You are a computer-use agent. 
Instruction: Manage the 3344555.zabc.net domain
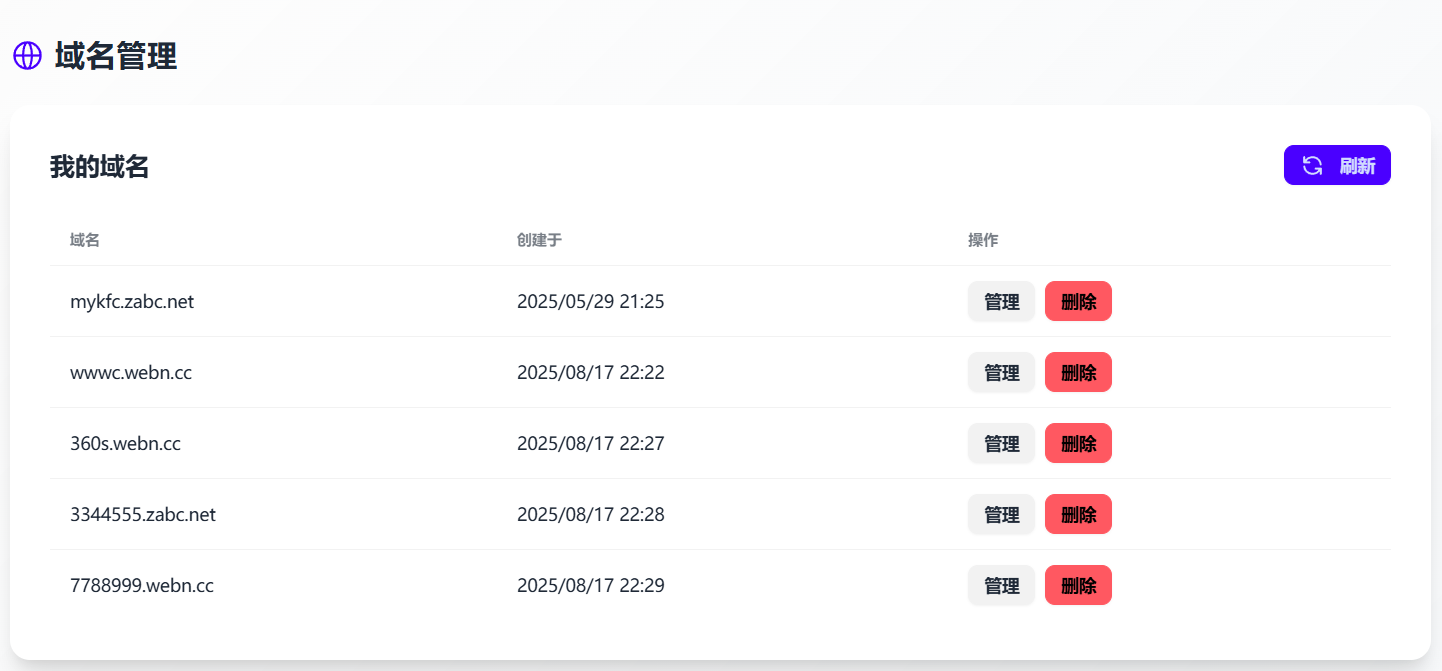point(1001,515)
